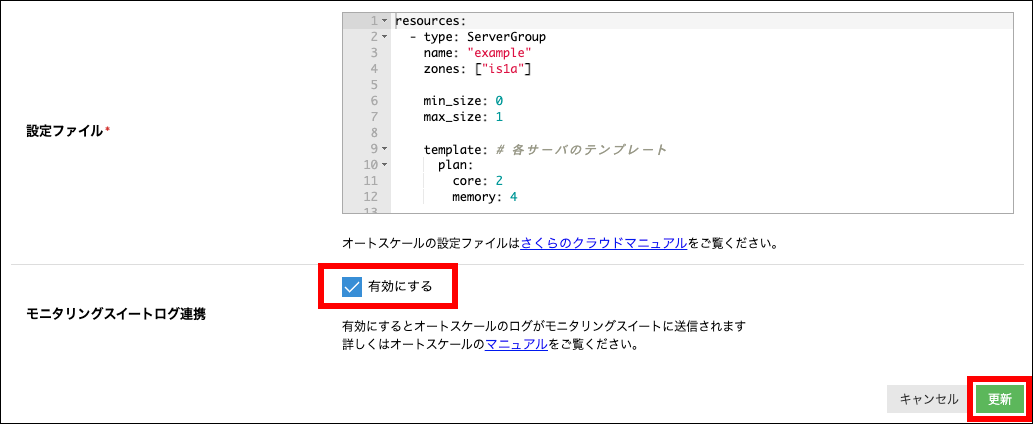Click the core value 2 in editor
The image size is (1033, 424).
[x=498, y=181]
